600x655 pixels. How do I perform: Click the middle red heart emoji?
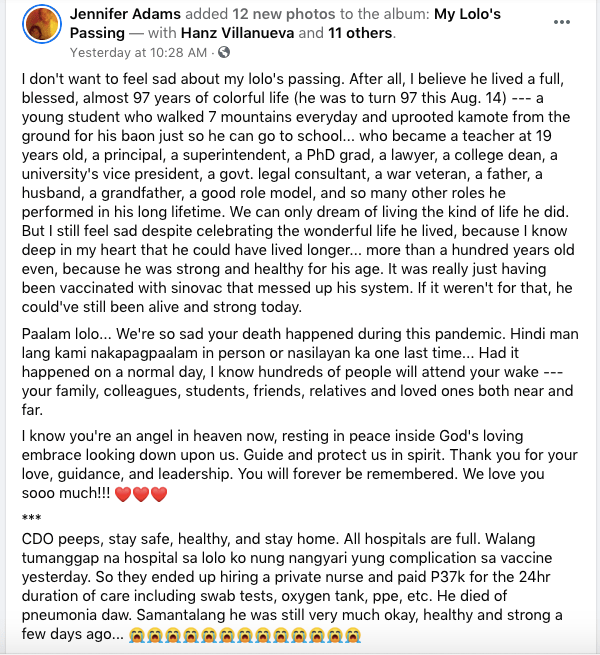[x=141, y=495]
